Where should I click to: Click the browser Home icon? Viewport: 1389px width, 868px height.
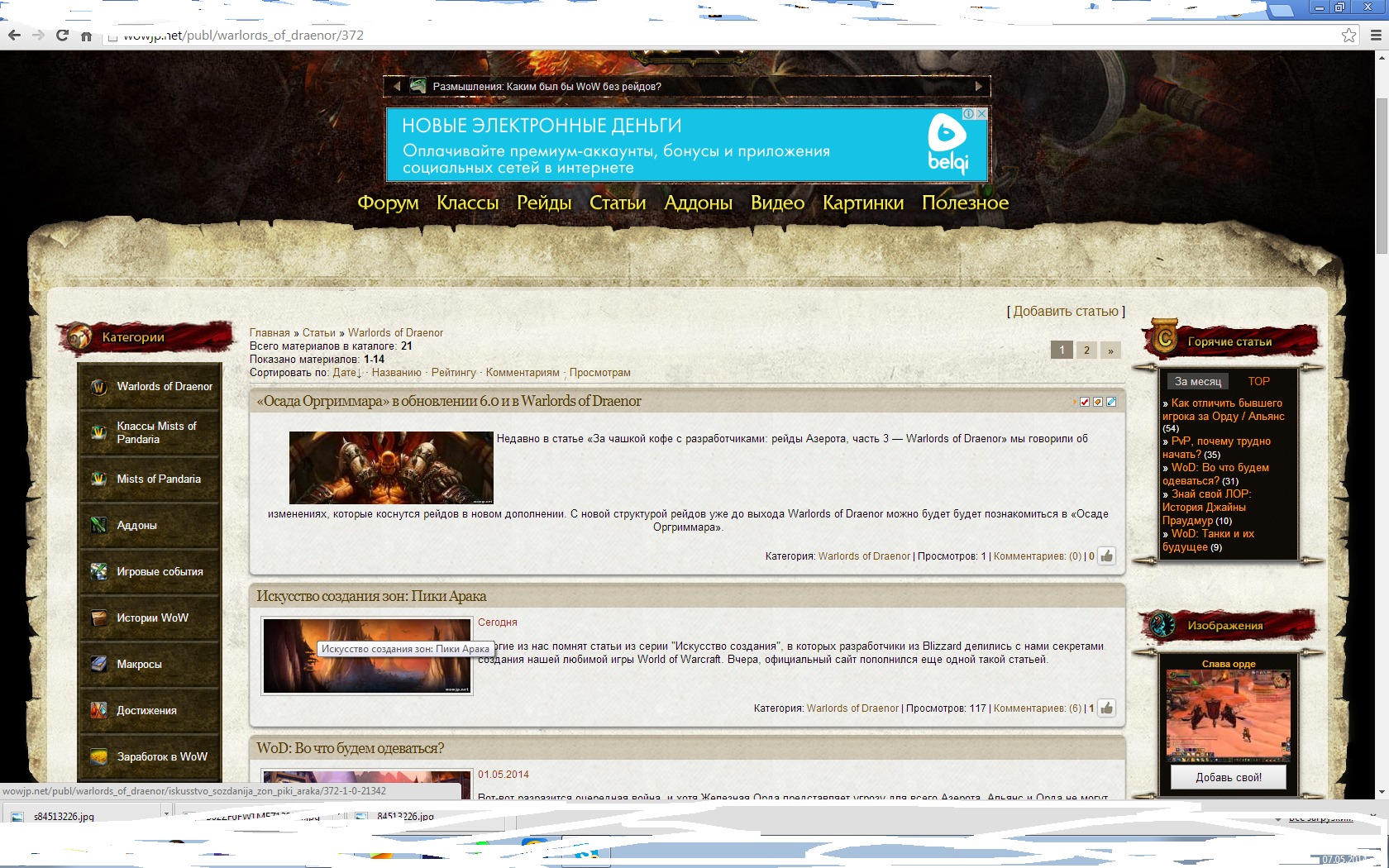point(86,36)
